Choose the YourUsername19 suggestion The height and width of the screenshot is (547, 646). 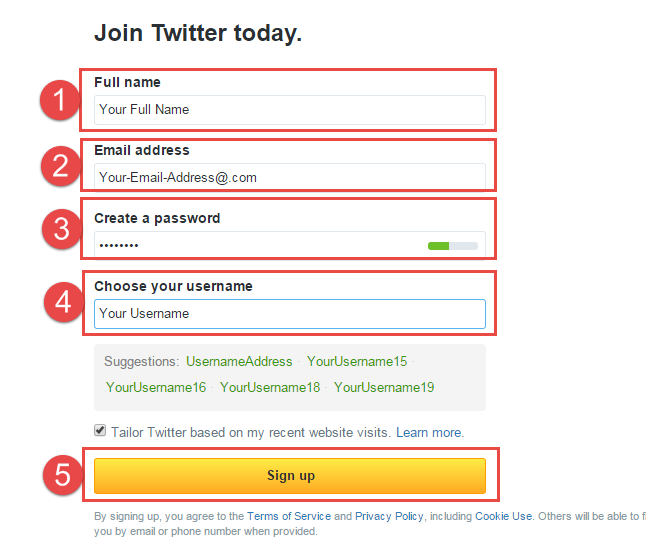pyautogui.click(x=384, y=387)
